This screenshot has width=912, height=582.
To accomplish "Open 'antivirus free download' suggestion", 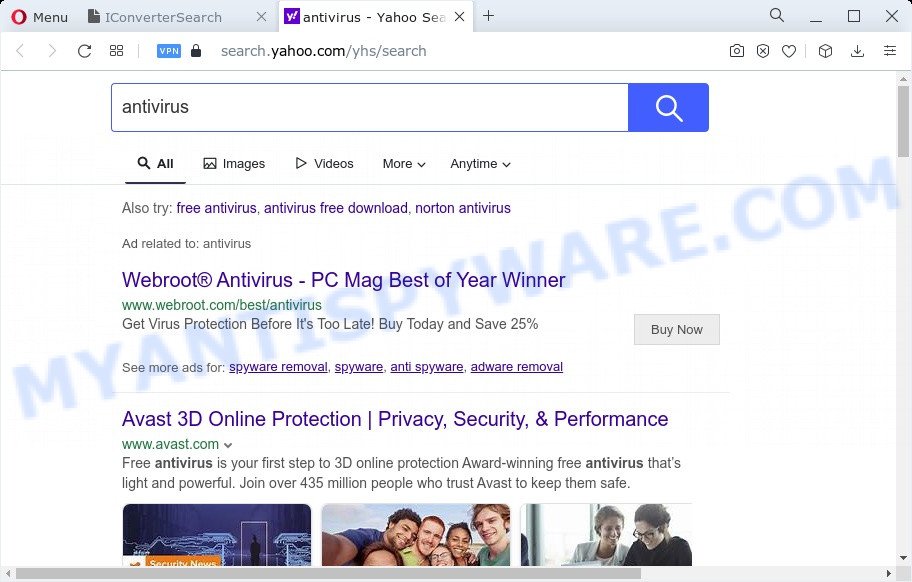I will tap(336, 208).
